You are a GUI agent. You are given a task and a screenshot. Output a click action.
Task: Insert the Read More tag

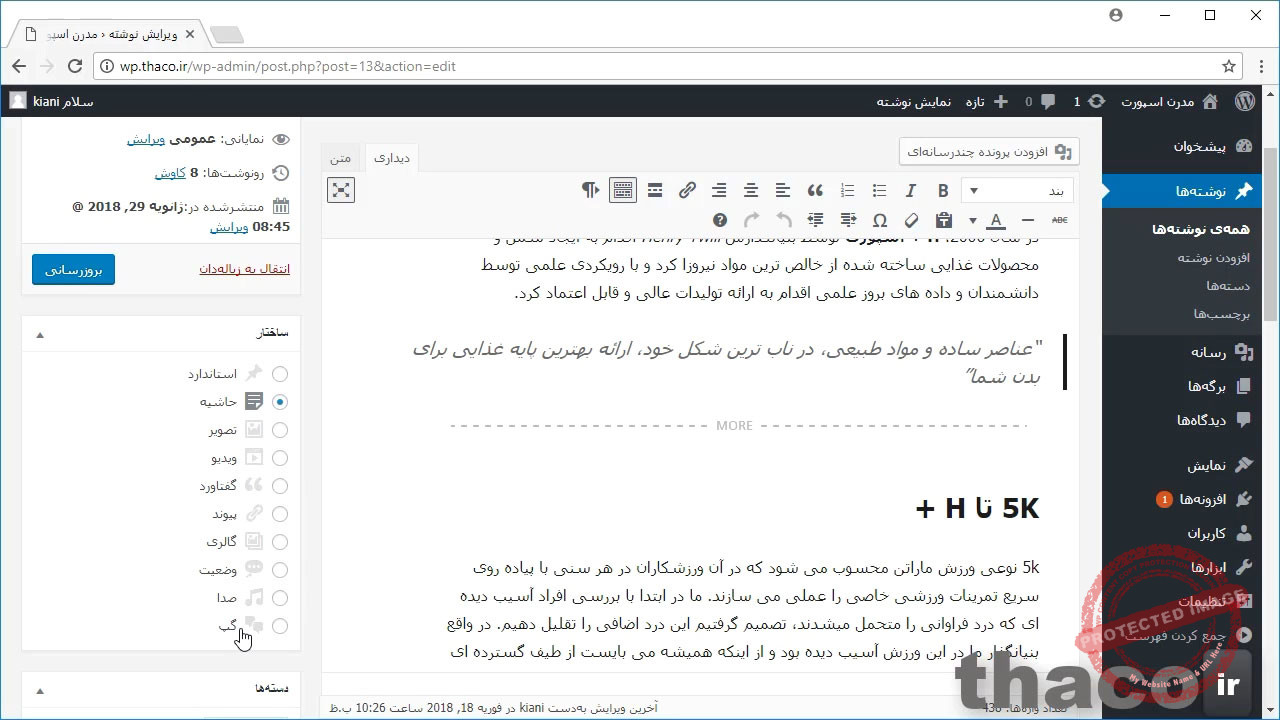[655, 190]
